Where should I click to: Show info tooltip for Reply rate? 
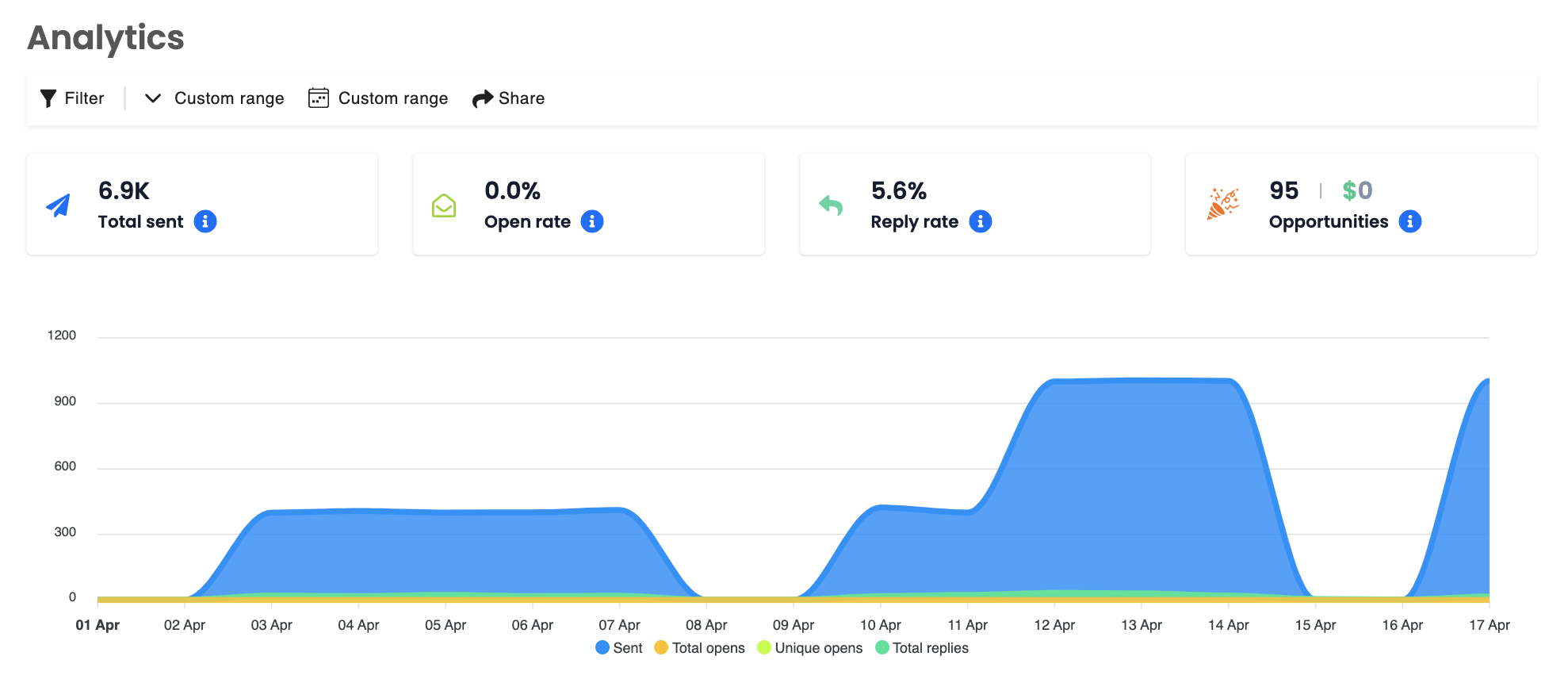tap(981, 221)
